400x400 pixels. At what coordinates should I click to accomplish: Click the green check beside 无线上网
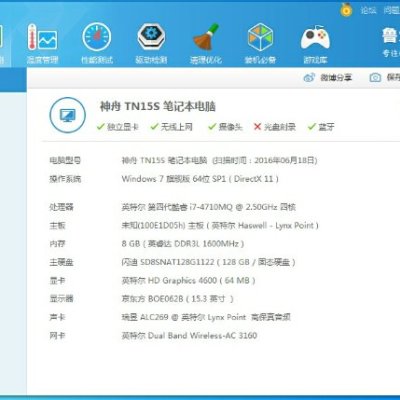point(154,127)
